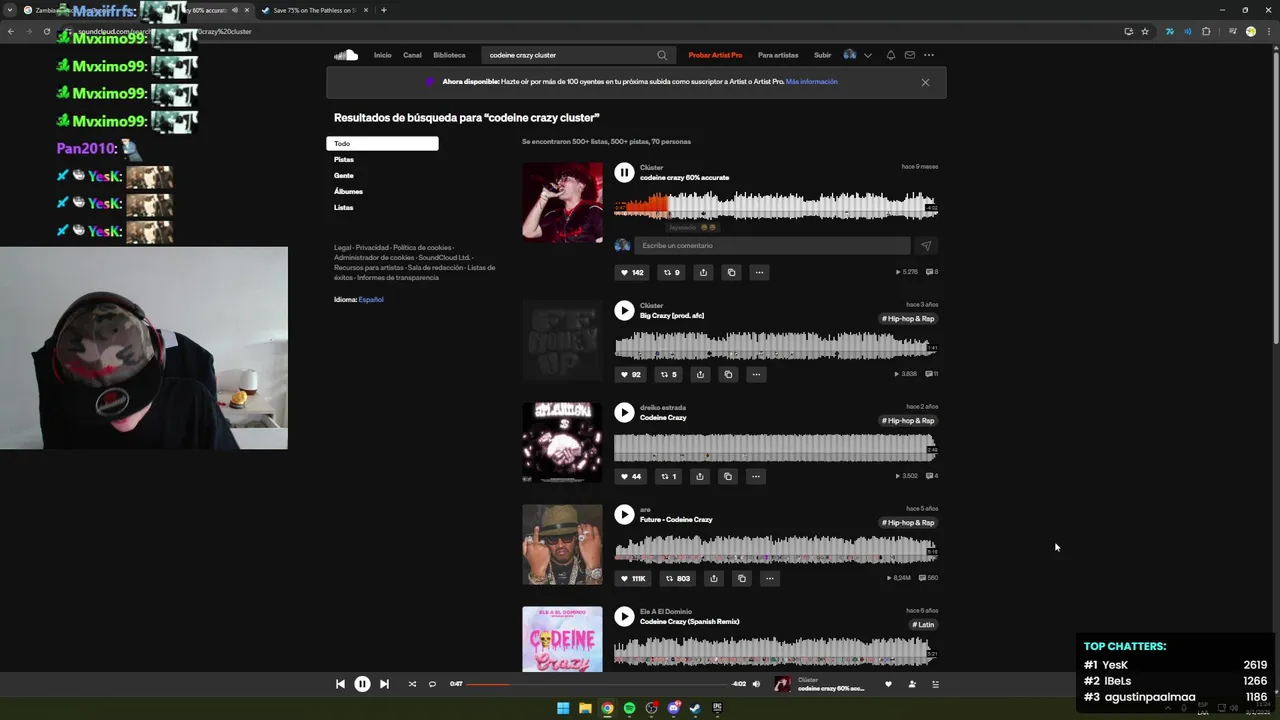1280x720 pixels.
Task: Share 'Future - Codeine Crazy' track
Action: click(713, 578)
